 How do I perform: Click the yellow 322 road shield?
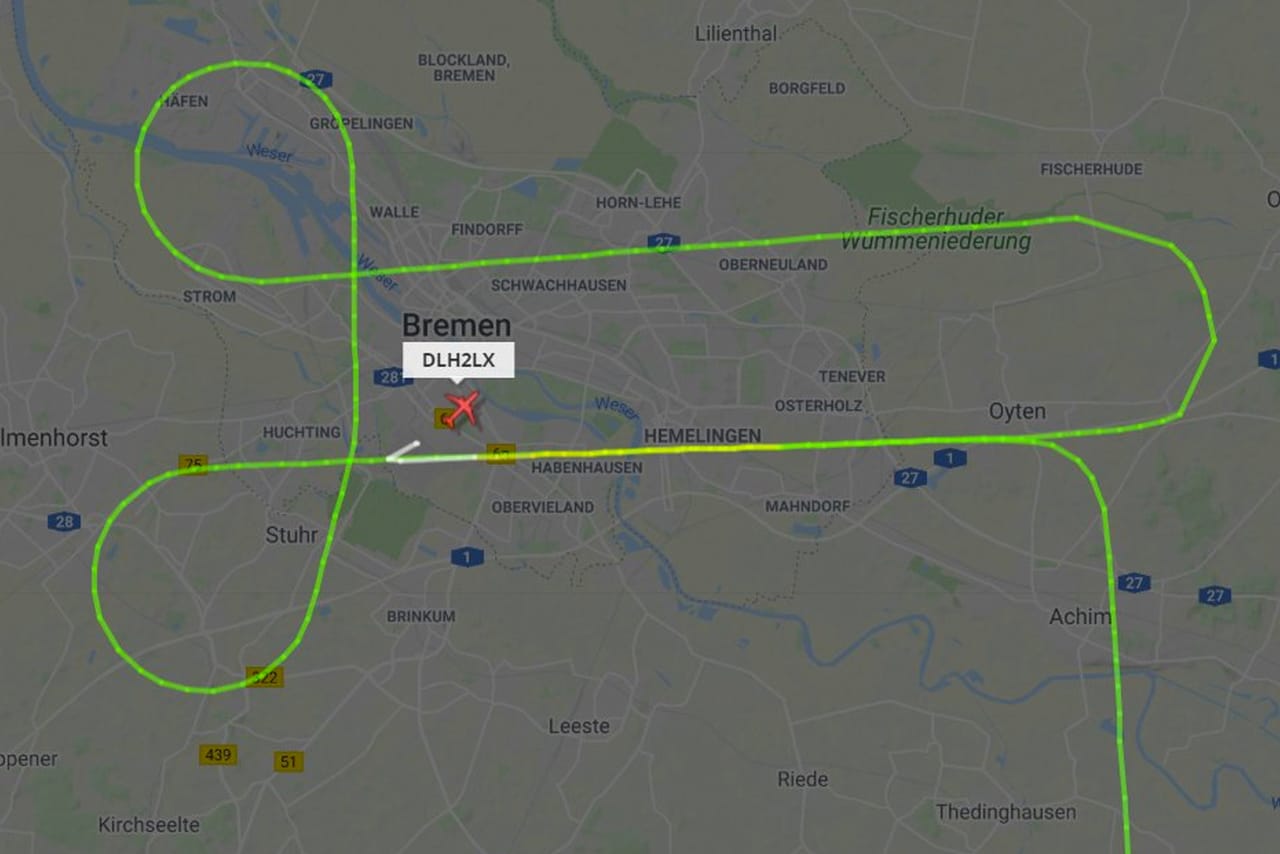pos(264,677)
